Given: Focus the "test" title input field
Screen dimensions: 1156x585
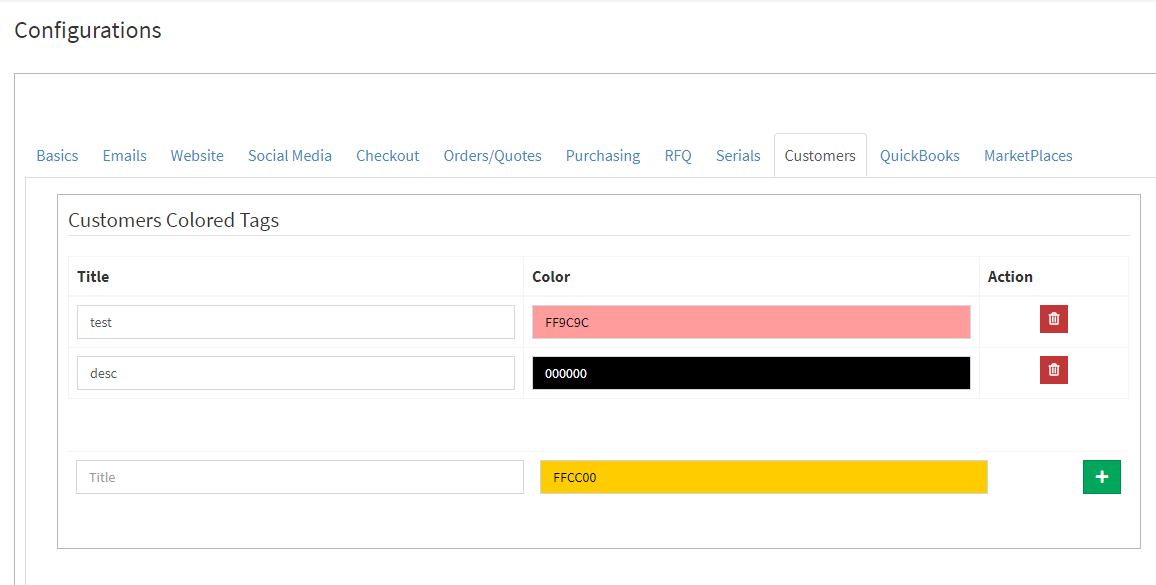Looking at the screenshot, I should click(x=296, y=322).
